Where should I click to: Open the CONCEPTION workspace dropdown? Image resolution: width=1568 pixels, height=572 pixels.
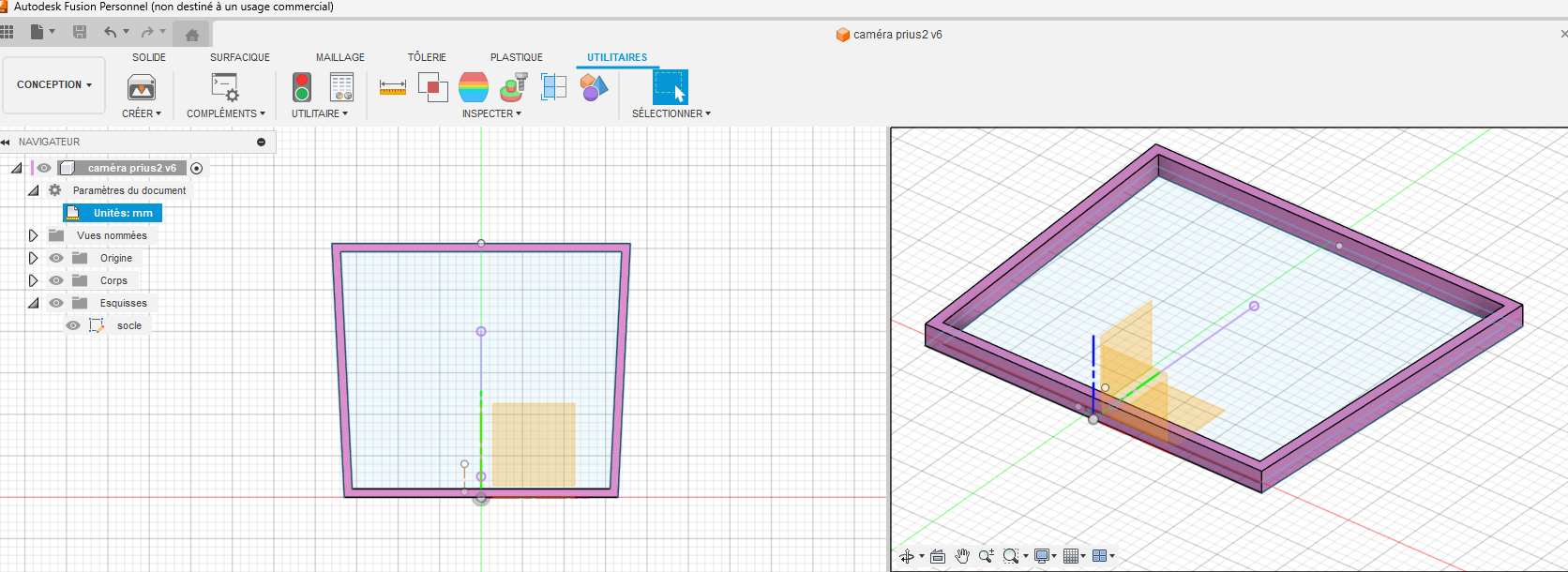pyautogui.click(x=54, y=84)
